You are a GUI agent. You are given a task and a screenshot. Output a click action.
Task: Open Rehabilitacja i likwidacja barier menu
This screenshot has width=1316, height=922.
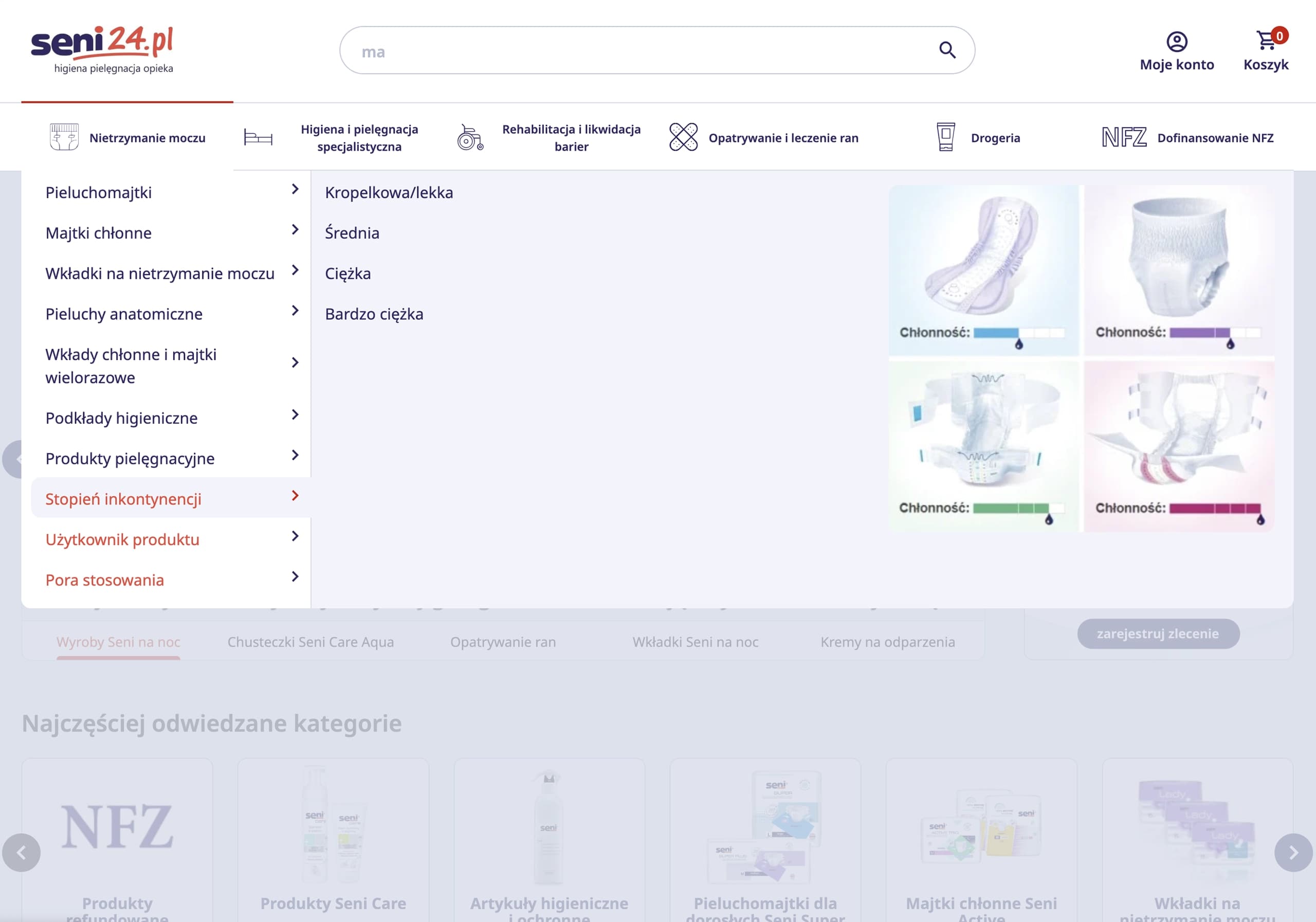pyautogui.click(x=572, y=138)
